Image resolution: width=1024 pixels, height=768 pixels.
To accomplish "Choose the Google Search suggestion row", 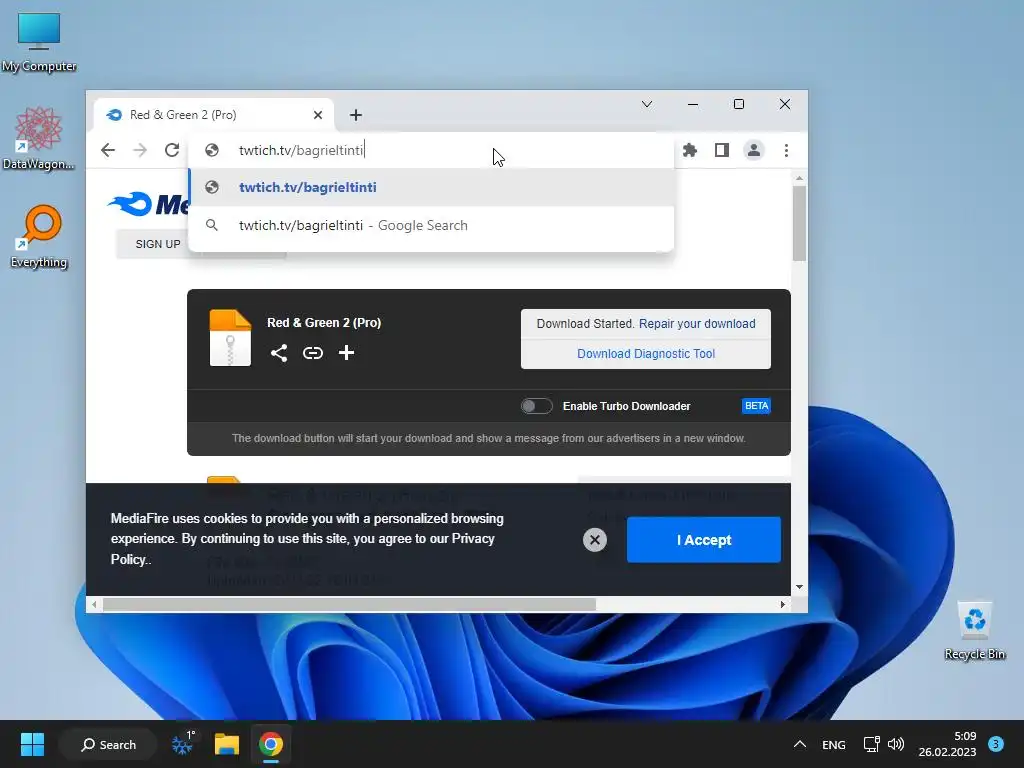I will [x=431, y=225].
